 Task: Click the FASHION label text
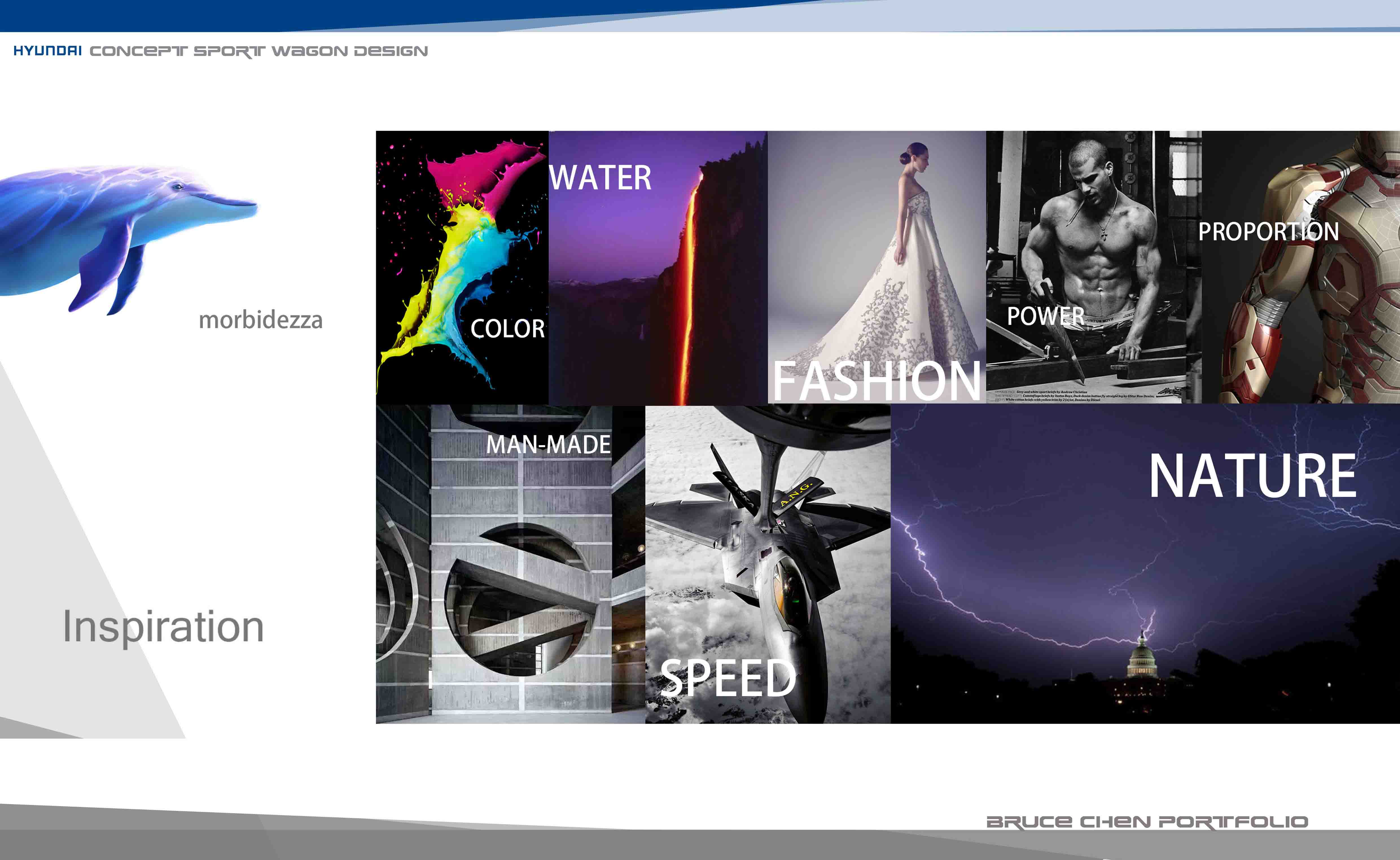[x=876, y=381]
